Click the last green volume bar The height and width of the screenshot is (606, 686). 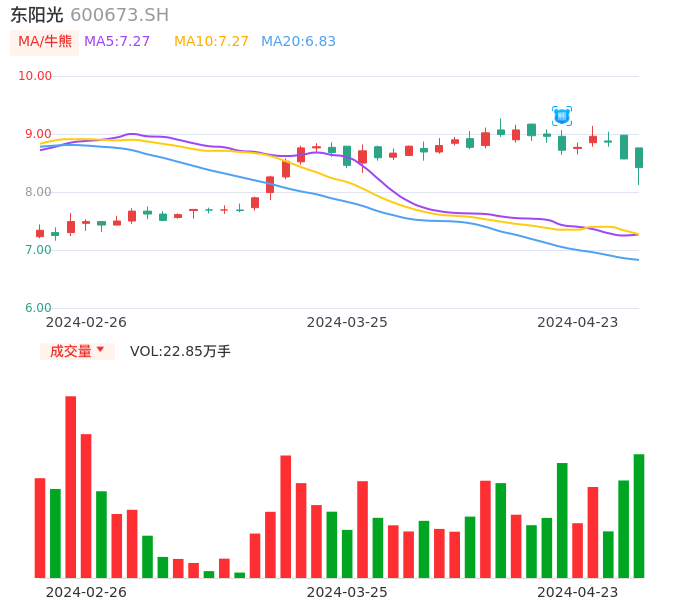638,516
